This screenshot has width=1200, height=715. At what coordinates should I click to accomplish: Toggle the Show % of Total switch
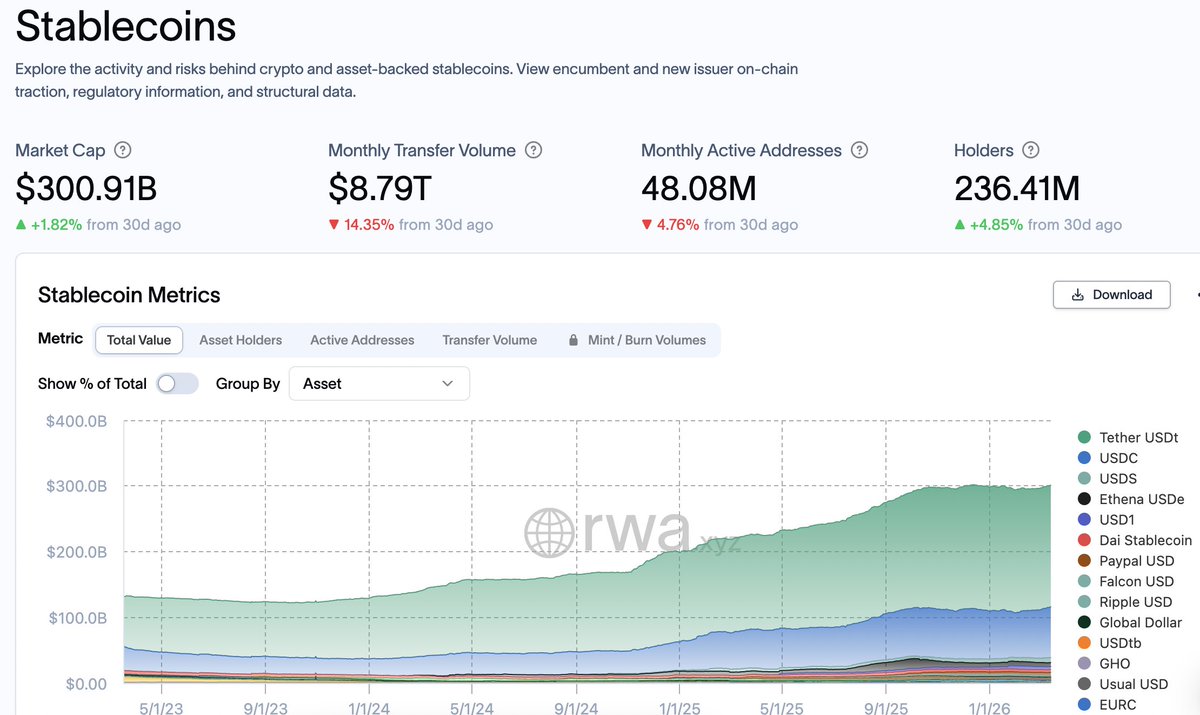(178, 384)
